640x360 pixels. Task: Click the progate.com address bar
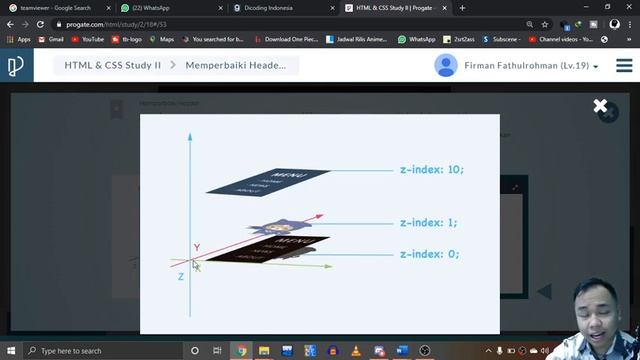tap(286, 24)
